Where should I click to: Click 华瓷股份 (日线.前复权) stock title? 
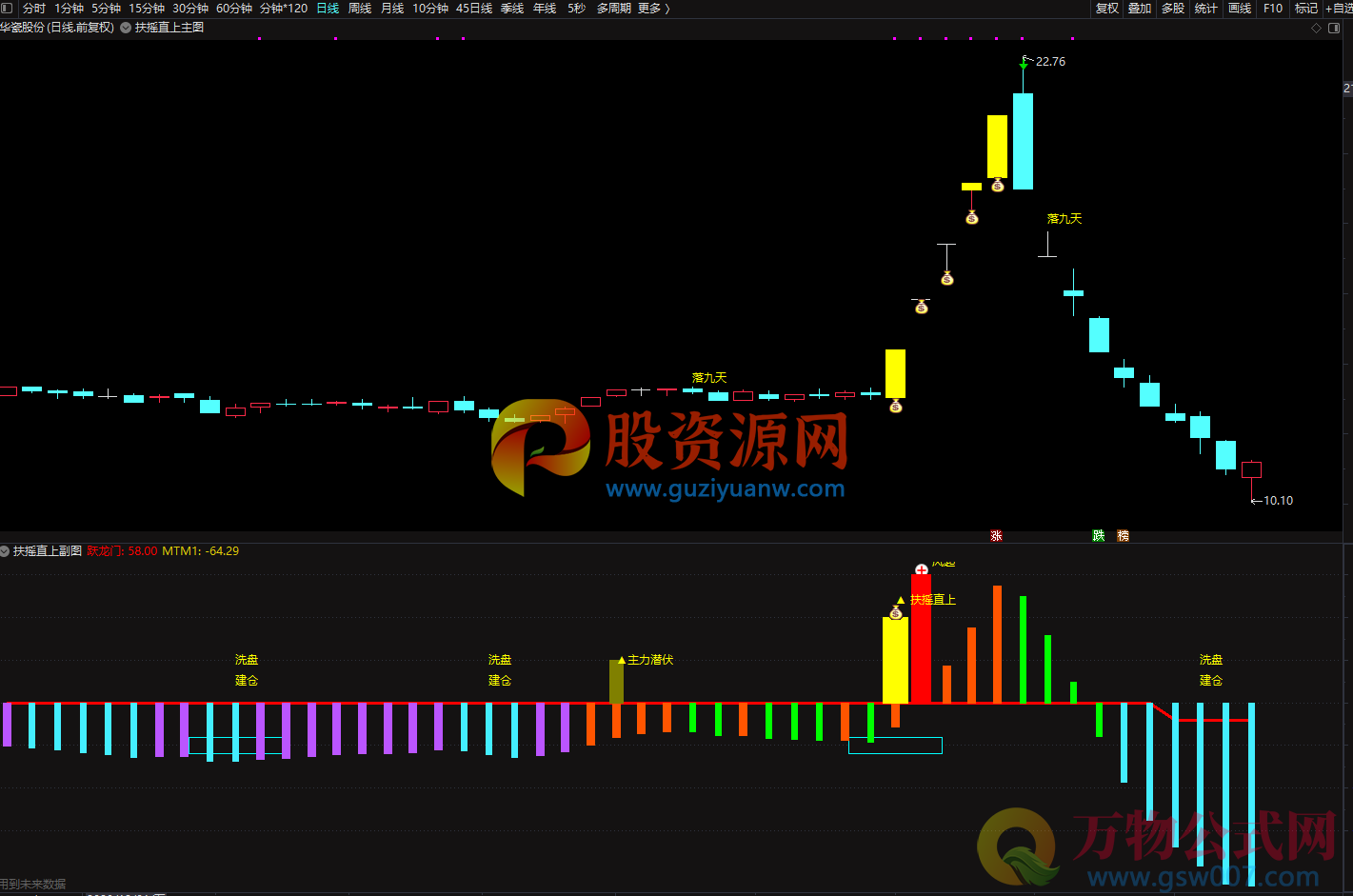57,28
